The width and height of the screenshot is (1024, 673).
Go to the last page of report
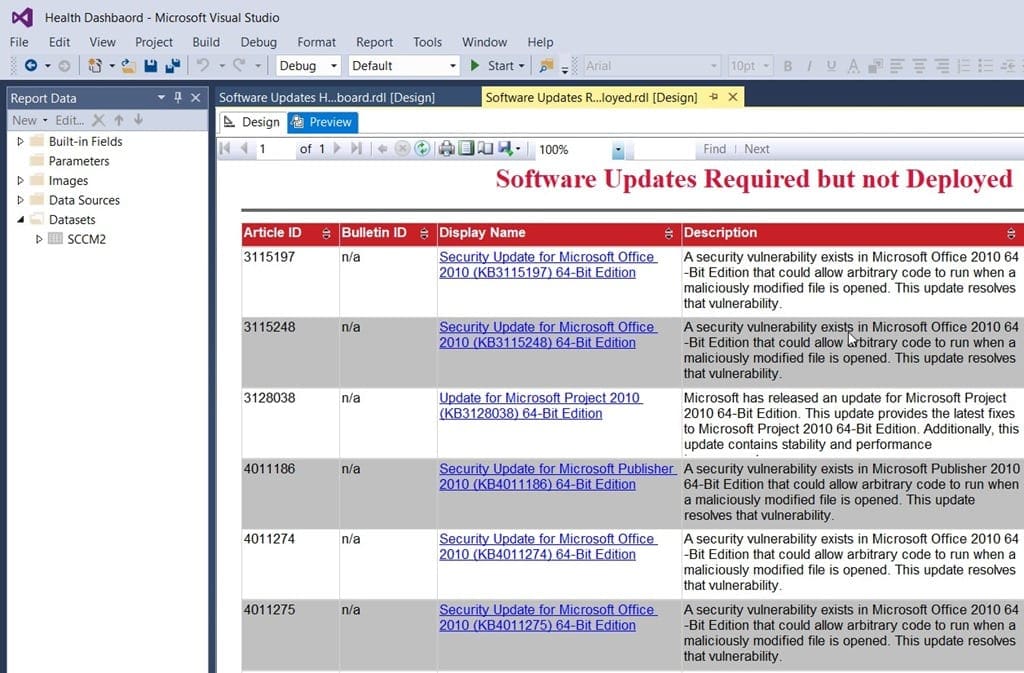click(x=356, y=149)
